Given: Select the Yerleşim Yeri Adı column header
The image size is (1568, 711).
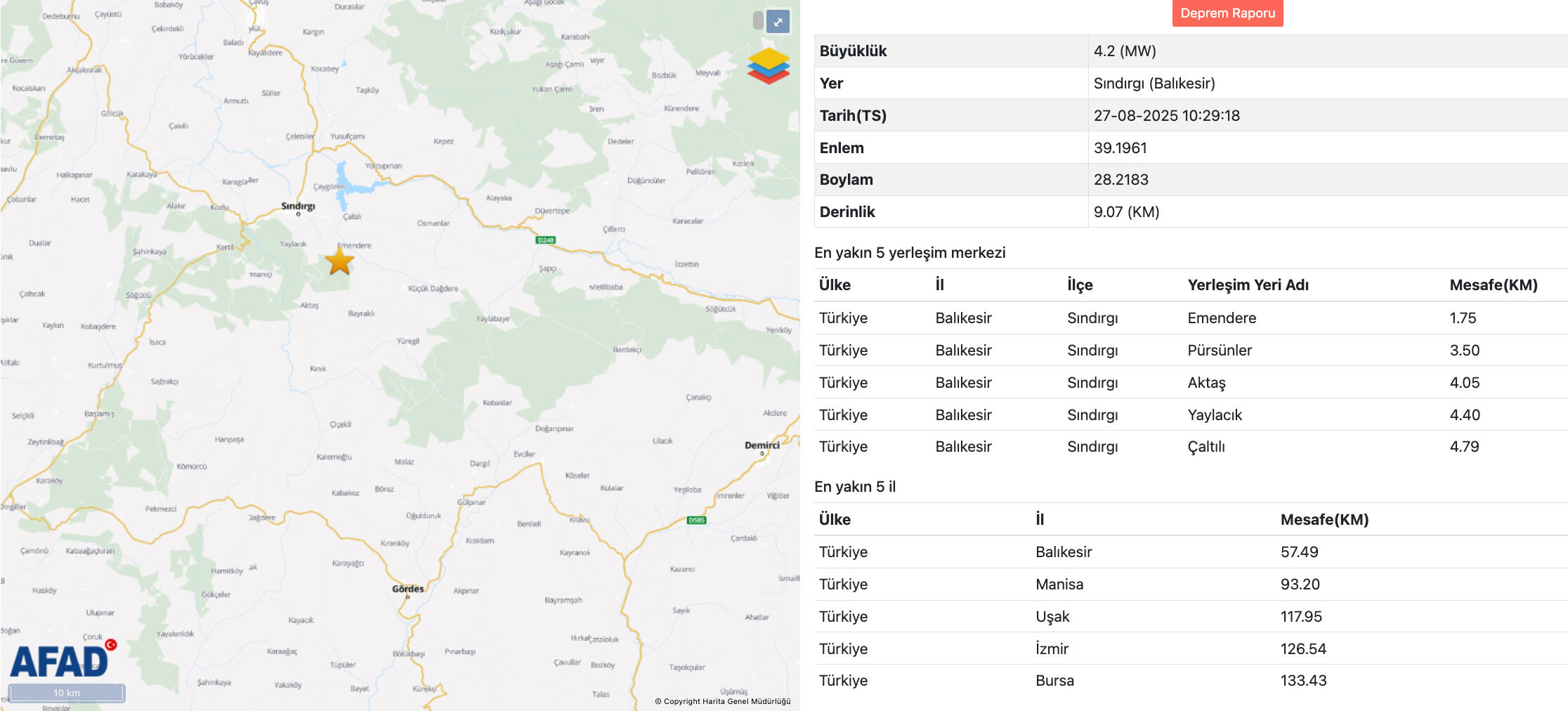Looking at the screenshot, I should click(1248, 285).
